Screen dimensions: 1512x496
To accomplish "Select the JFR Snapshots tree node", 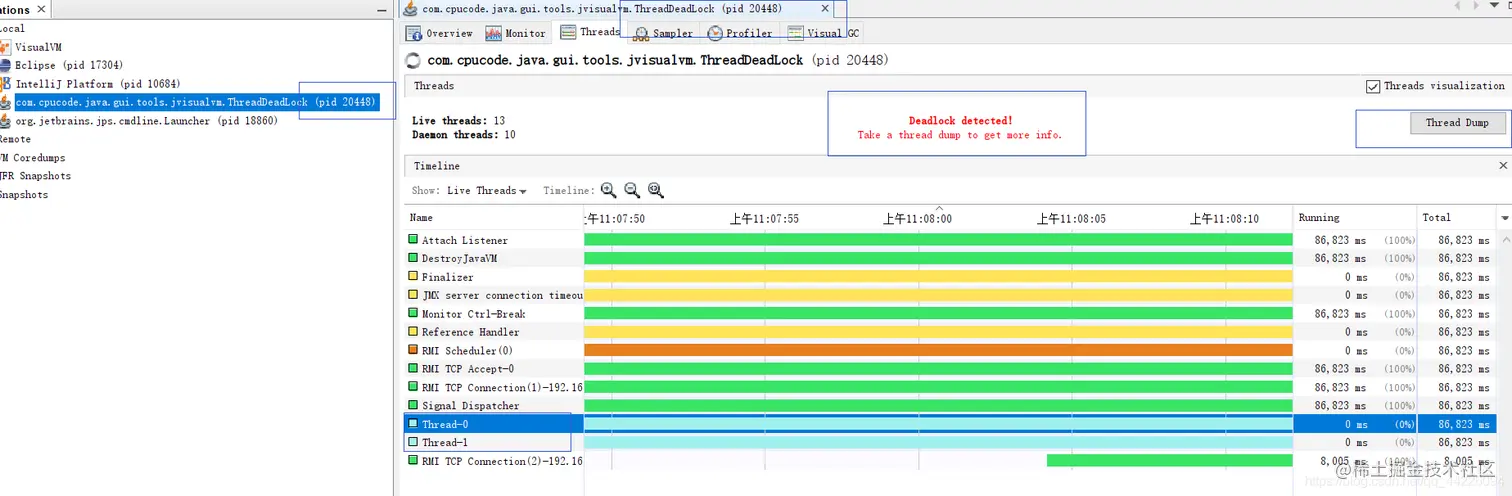I will (36, 176).
